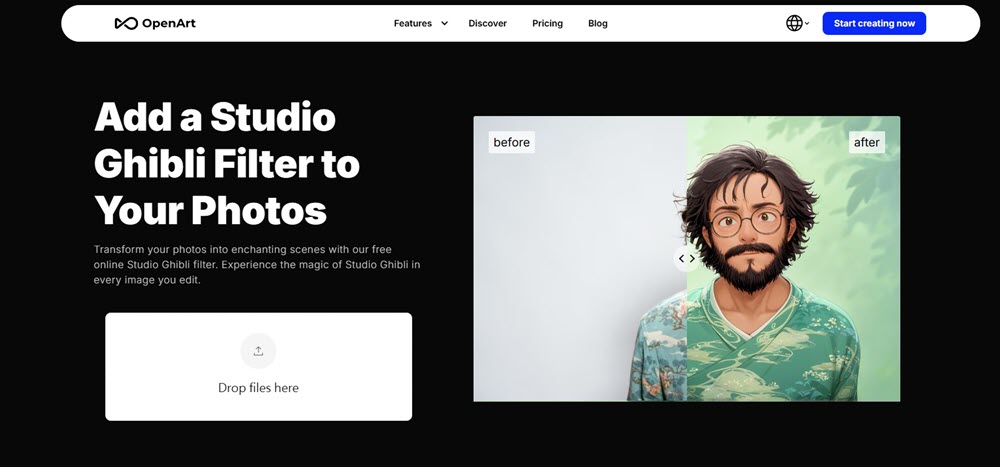Click the Start creating now button
This screenshot has height=467, width=1000.
coord(874,24)
